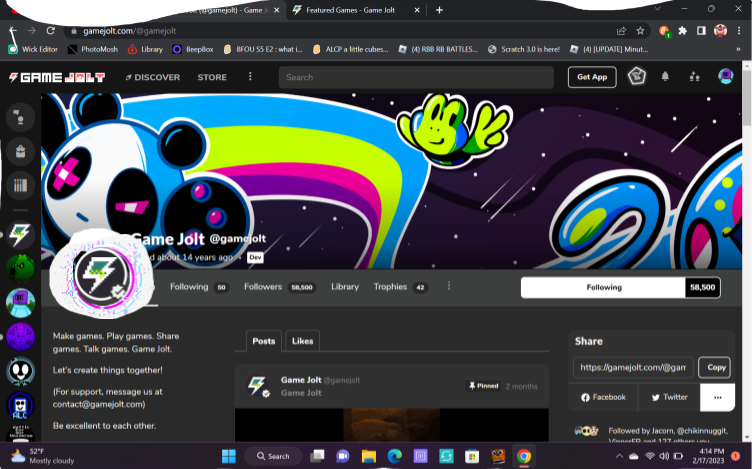Share the profile on Facebook
Image resolution: width=752 pixels, height=469 pixels.
click(x=603, y=397)
